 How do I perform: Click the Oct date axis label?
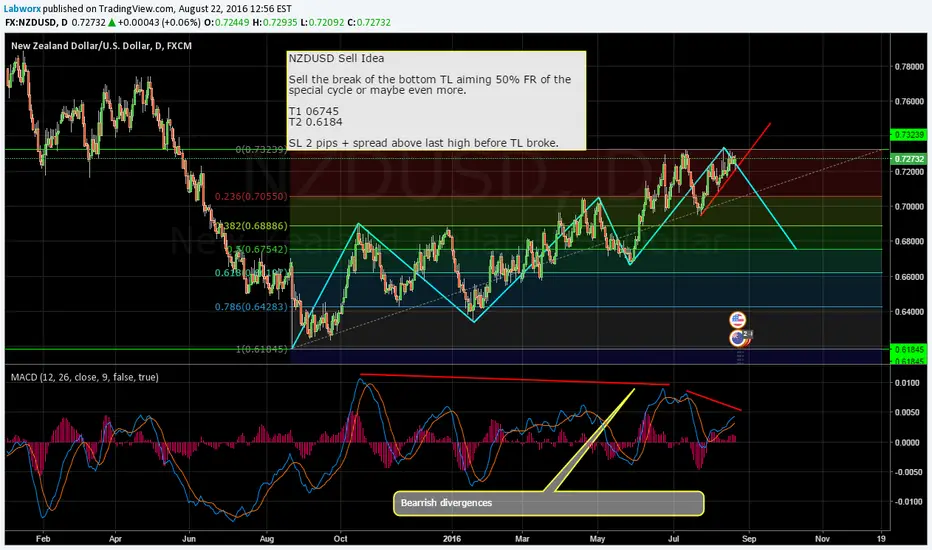point(341,539)
